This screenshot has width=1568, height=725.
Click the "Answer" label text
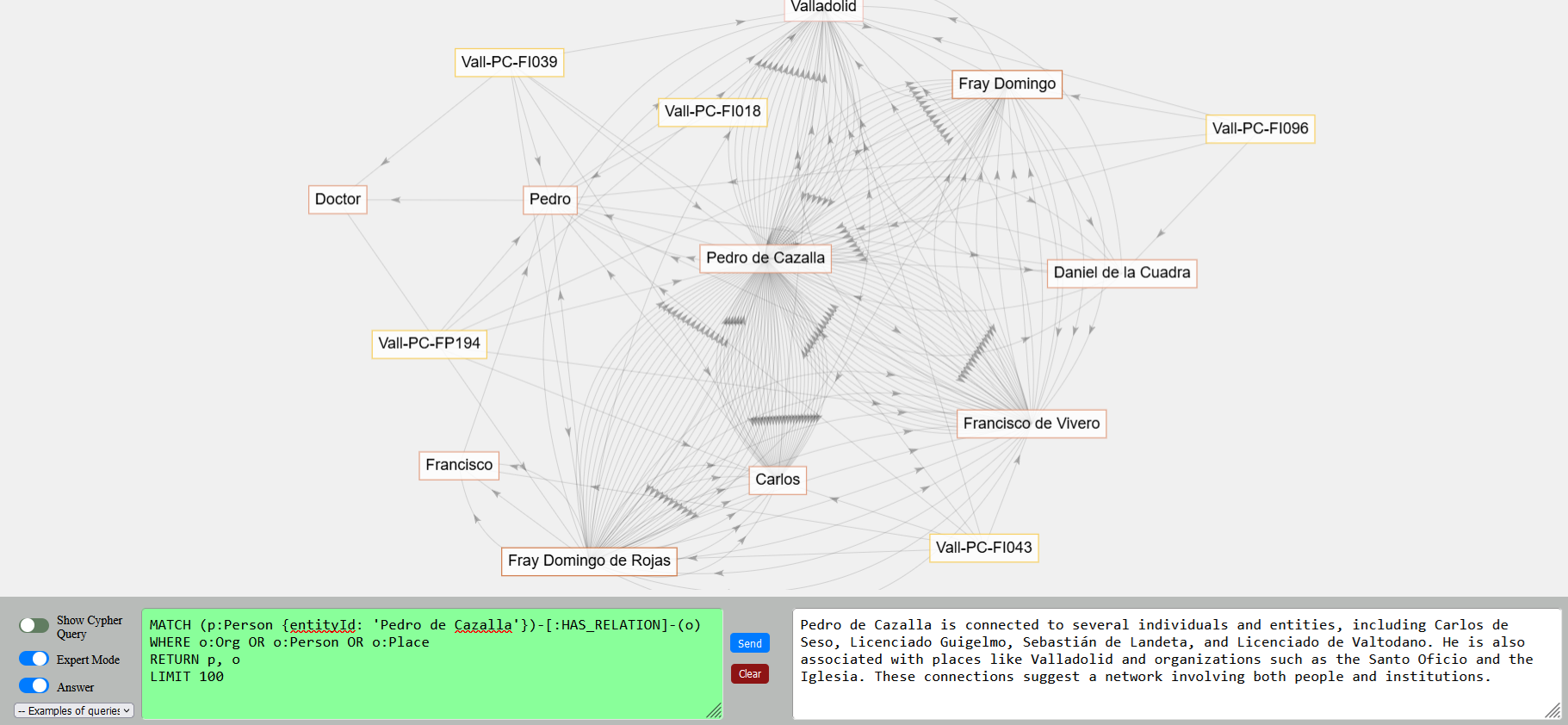75,687
